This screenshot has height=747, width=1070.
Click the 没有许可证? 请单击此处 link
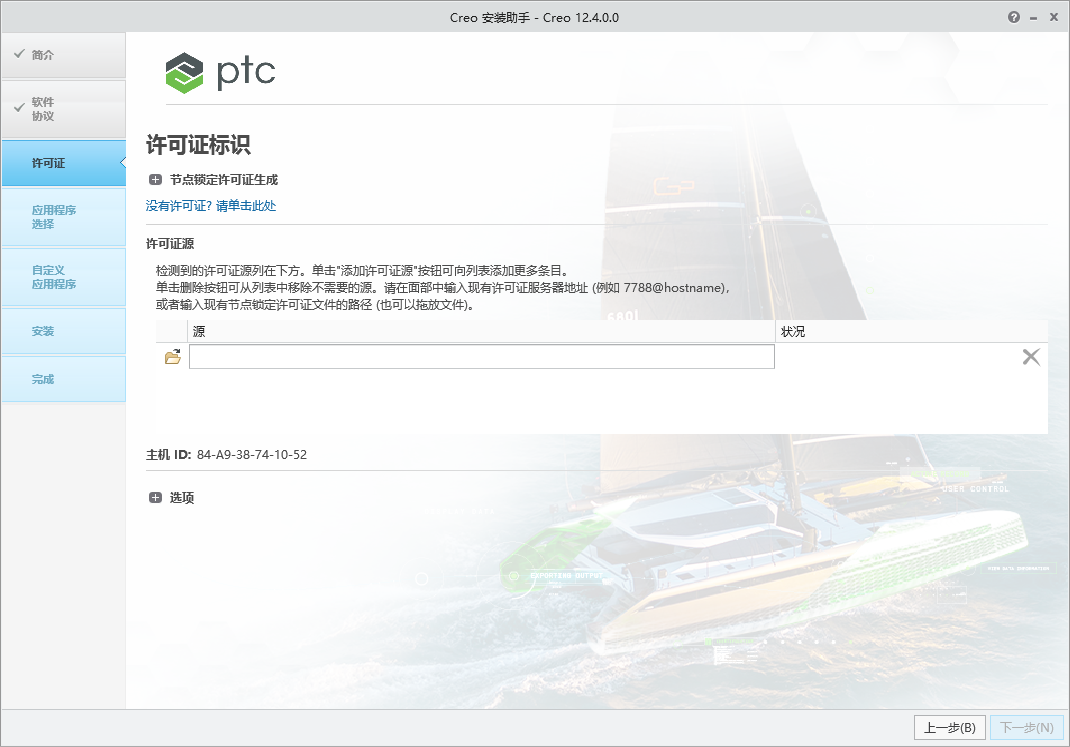[x=211, y=205]
